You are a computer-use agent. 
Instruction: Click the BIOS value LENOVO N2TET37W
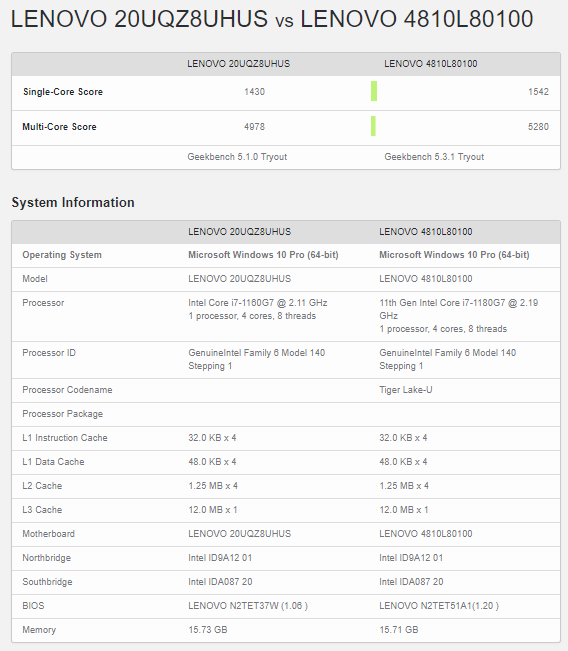[248, 606]
